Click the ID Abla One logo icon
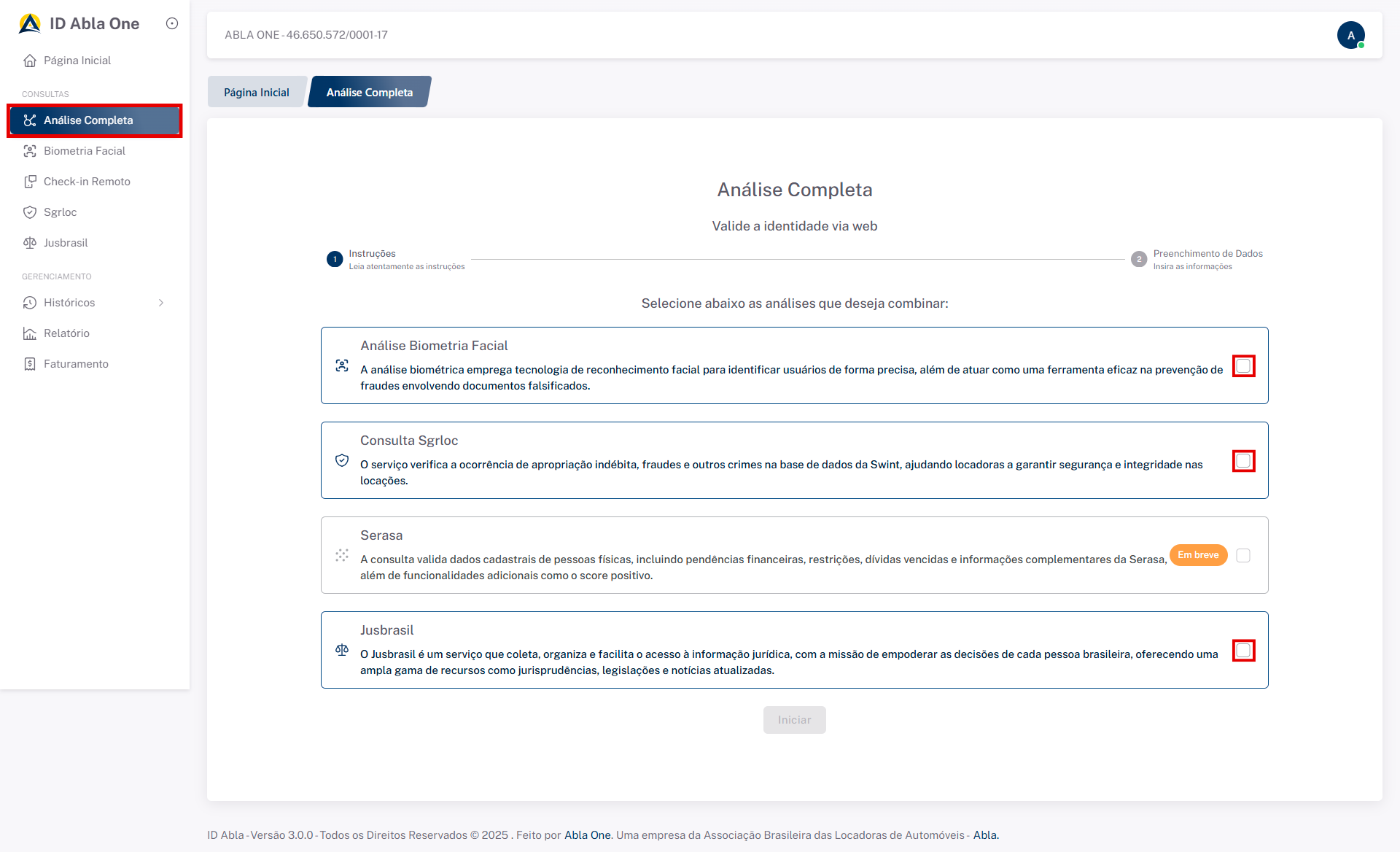The height and width of the screenshot is (852, 1400). (30, 24)
